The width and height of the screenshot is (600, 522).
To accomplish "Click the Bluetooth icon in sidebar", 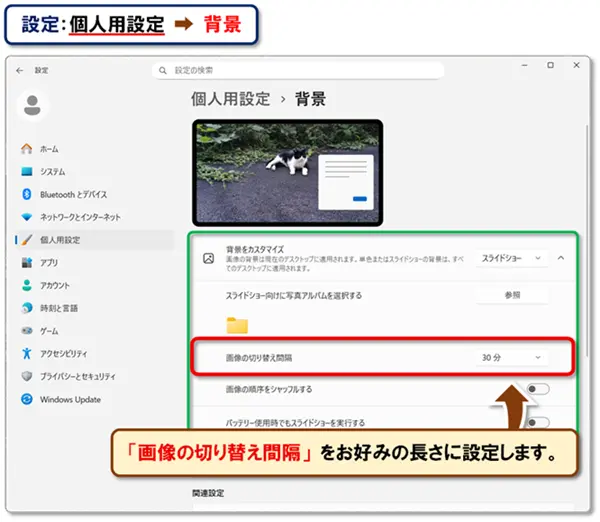I will pyautogui.click(x=26, y=194).
